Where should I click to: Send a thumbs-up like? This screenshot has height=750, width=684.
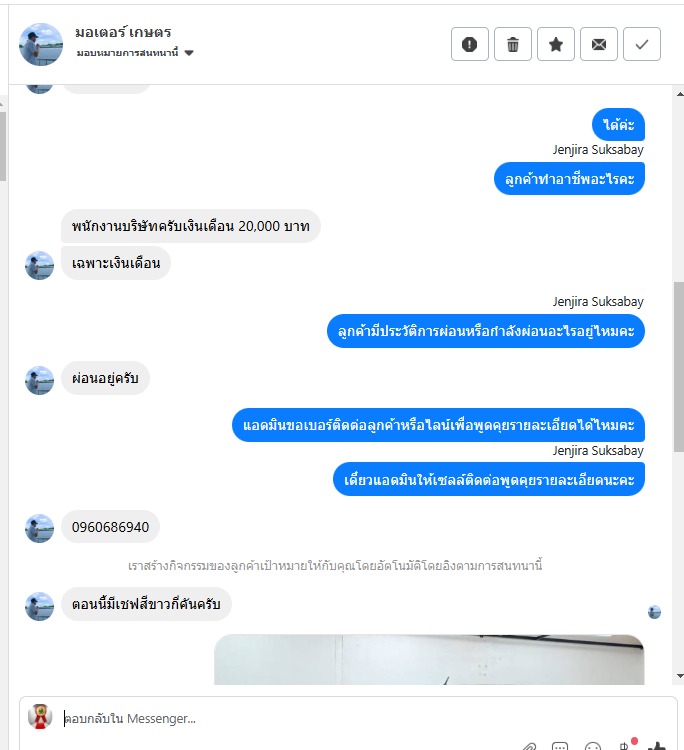click(x=657, y=746)
